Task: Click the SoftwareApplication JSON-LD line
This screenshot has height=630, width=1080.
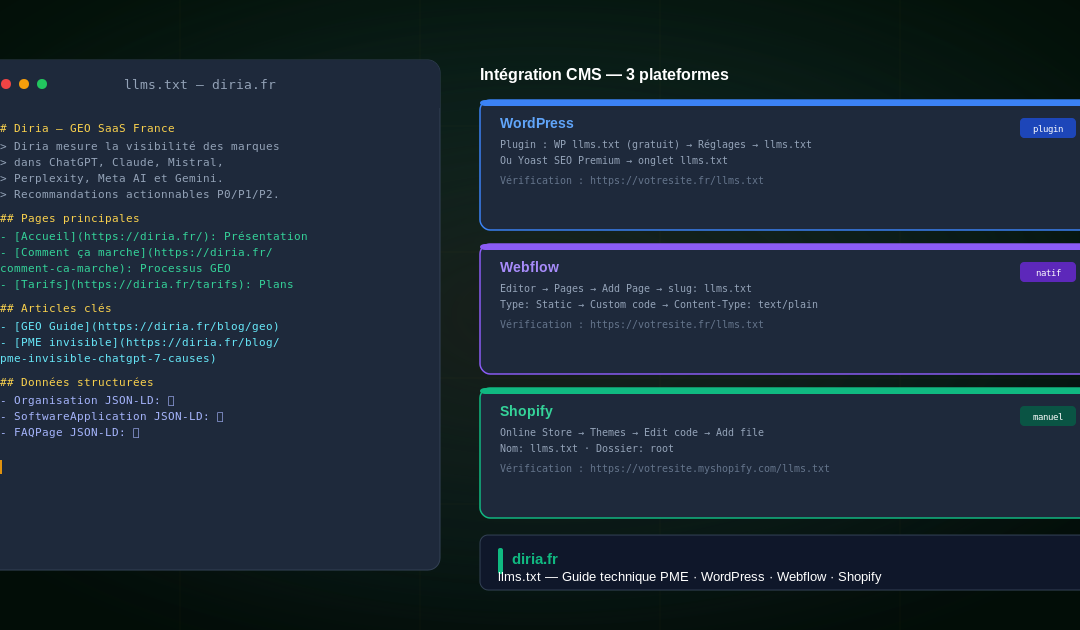Action: click(112, 417)
